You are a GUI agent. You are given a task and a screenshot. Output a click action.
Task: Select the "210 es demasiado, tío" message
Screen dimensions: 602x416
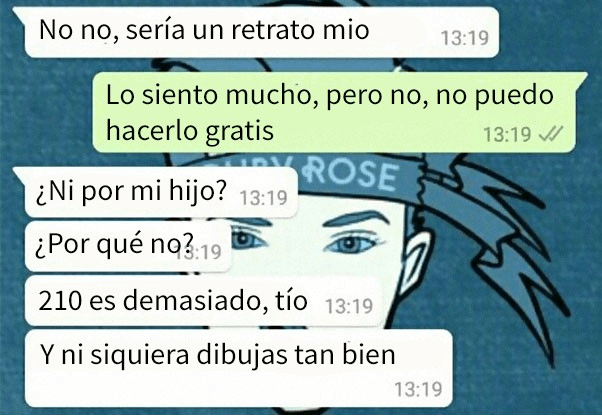(x=204, y=301)
